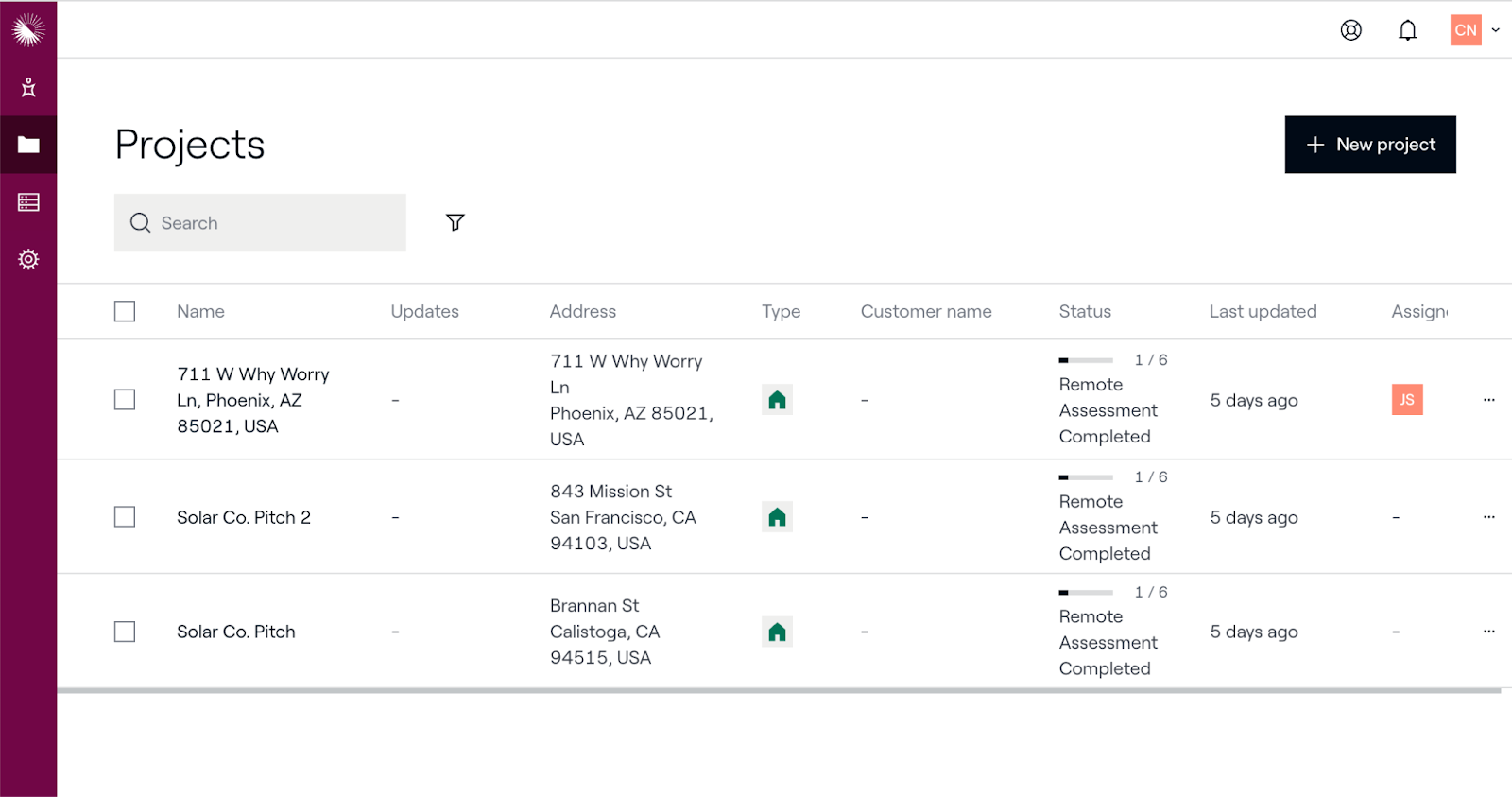
Task: Open more options for Solar Co. Pitch 2 row
Action: coord(1488,517)
